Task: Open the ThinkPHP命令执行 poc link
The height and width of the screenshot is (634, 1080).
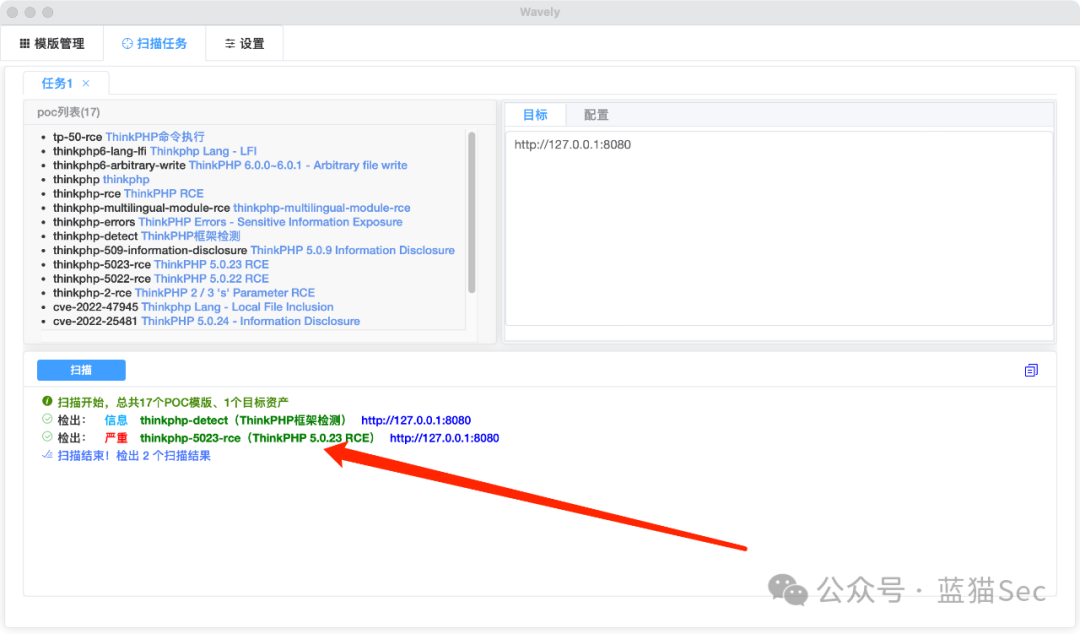Action: point(155,136)
